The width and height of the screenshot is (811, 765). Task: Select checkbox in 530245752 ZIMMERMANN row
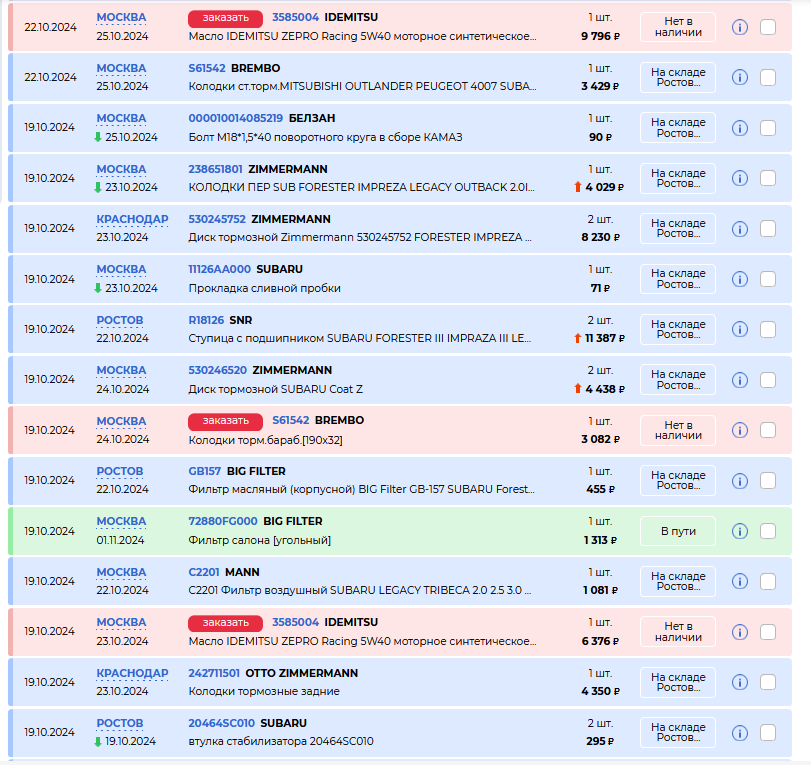click(x=768, y=229)
